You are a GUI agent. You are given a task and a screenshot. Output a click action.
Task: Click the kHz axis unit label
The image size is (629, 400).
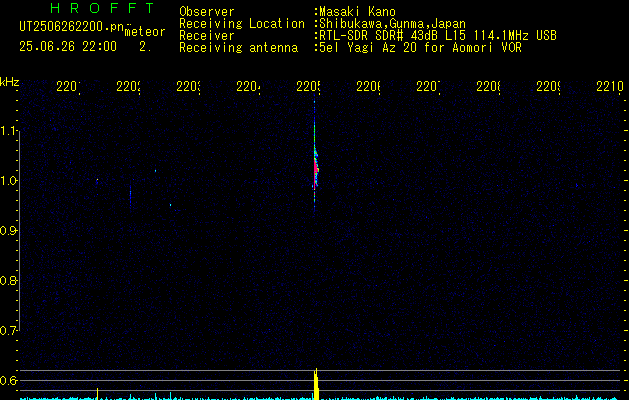pos(9,82)
